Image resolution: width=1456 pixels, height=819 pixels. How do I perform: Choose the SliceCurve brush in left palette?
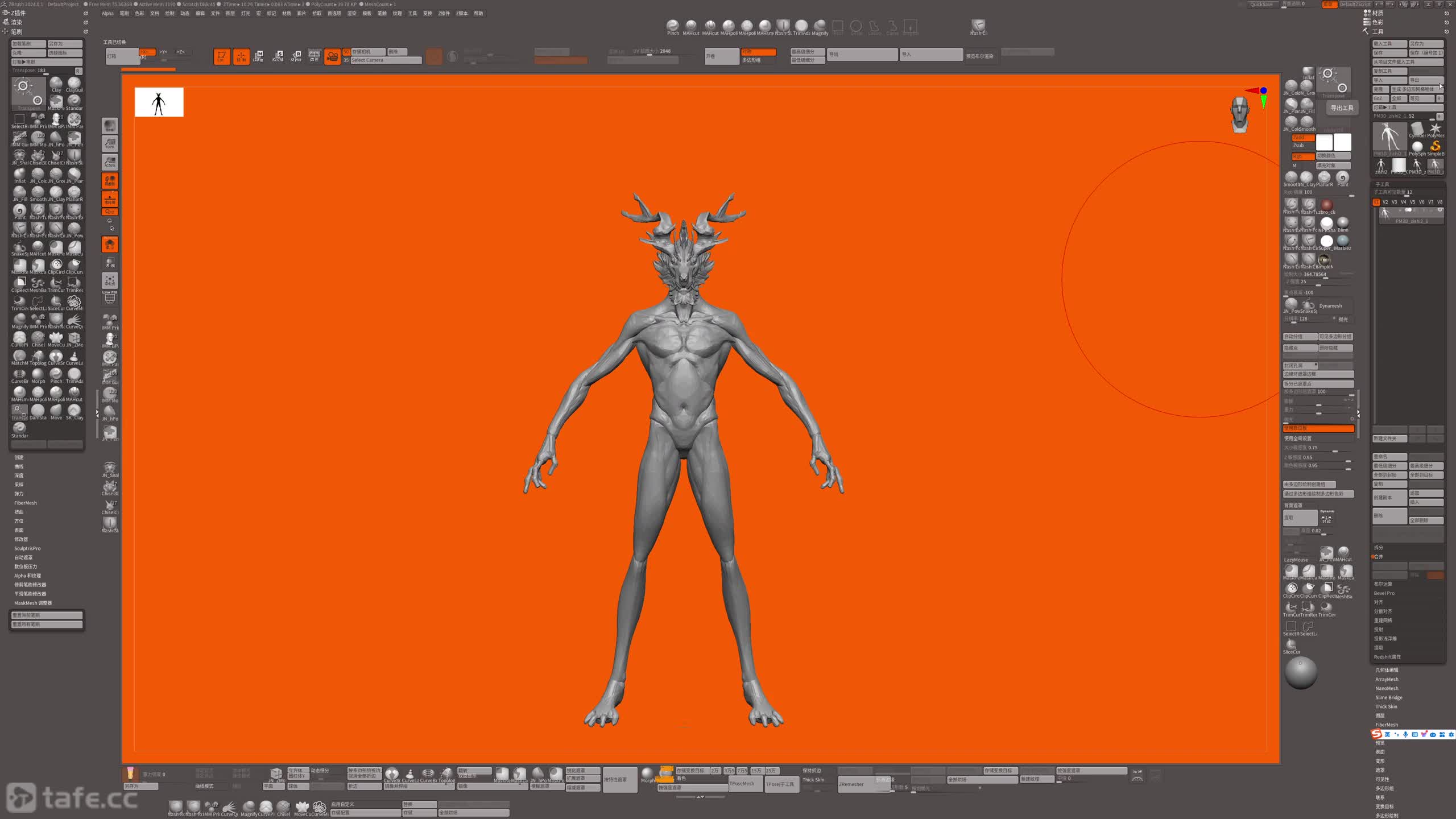pos(56,303)
